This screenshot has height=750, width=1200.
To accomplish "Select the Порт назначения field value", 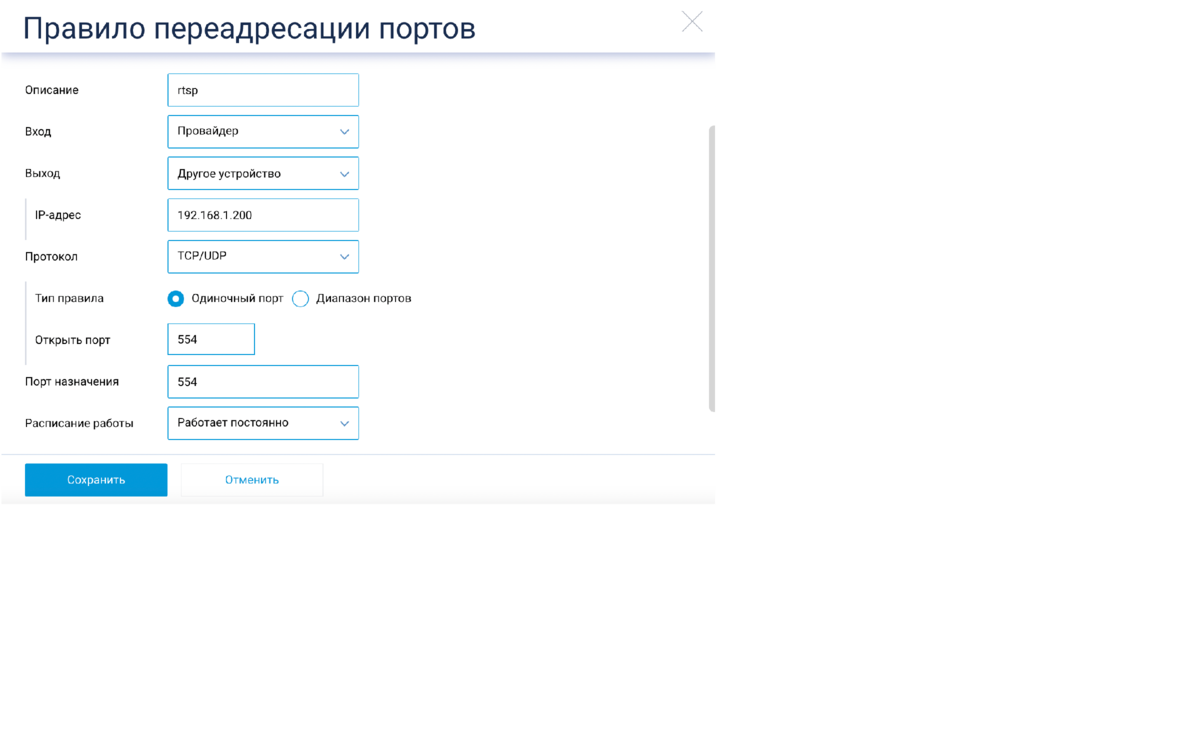I will coord(263,381).
